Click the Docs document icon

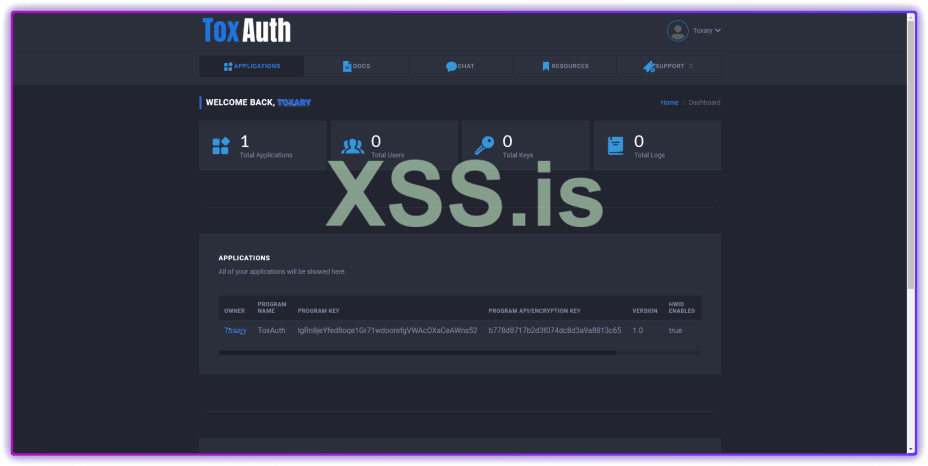347,66
